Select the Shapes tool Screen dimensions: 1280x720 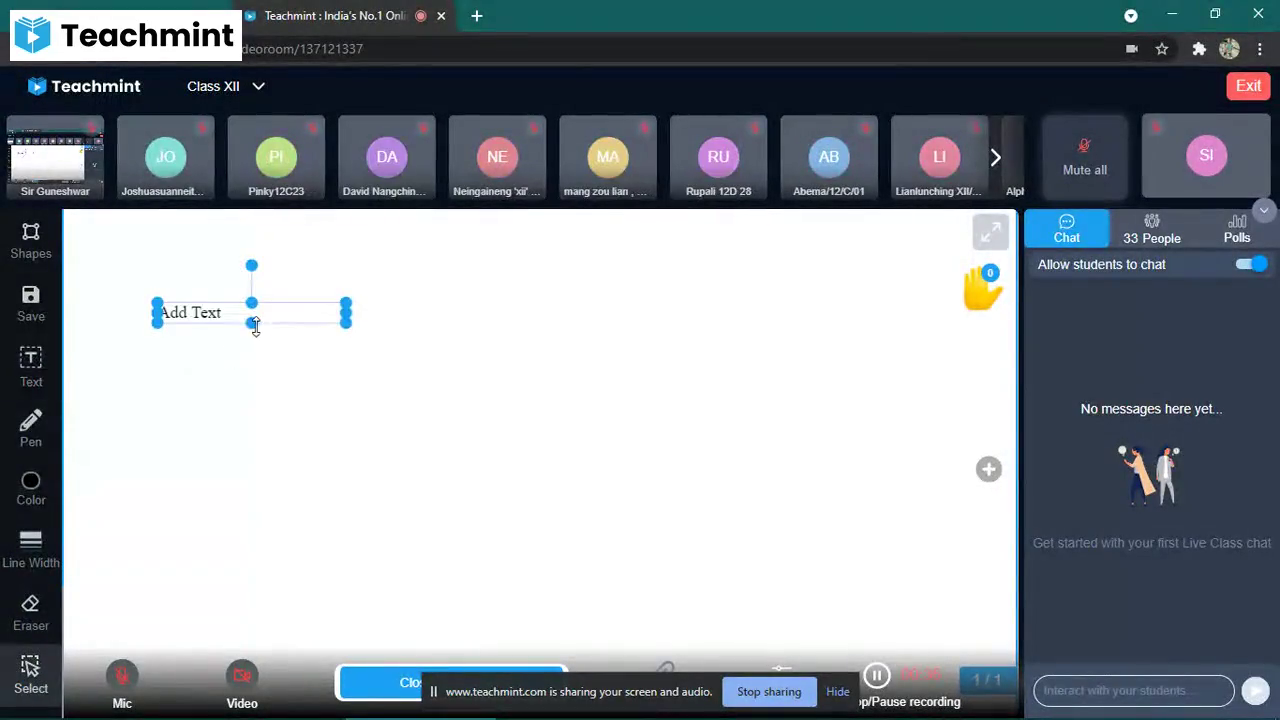[31, 241]
